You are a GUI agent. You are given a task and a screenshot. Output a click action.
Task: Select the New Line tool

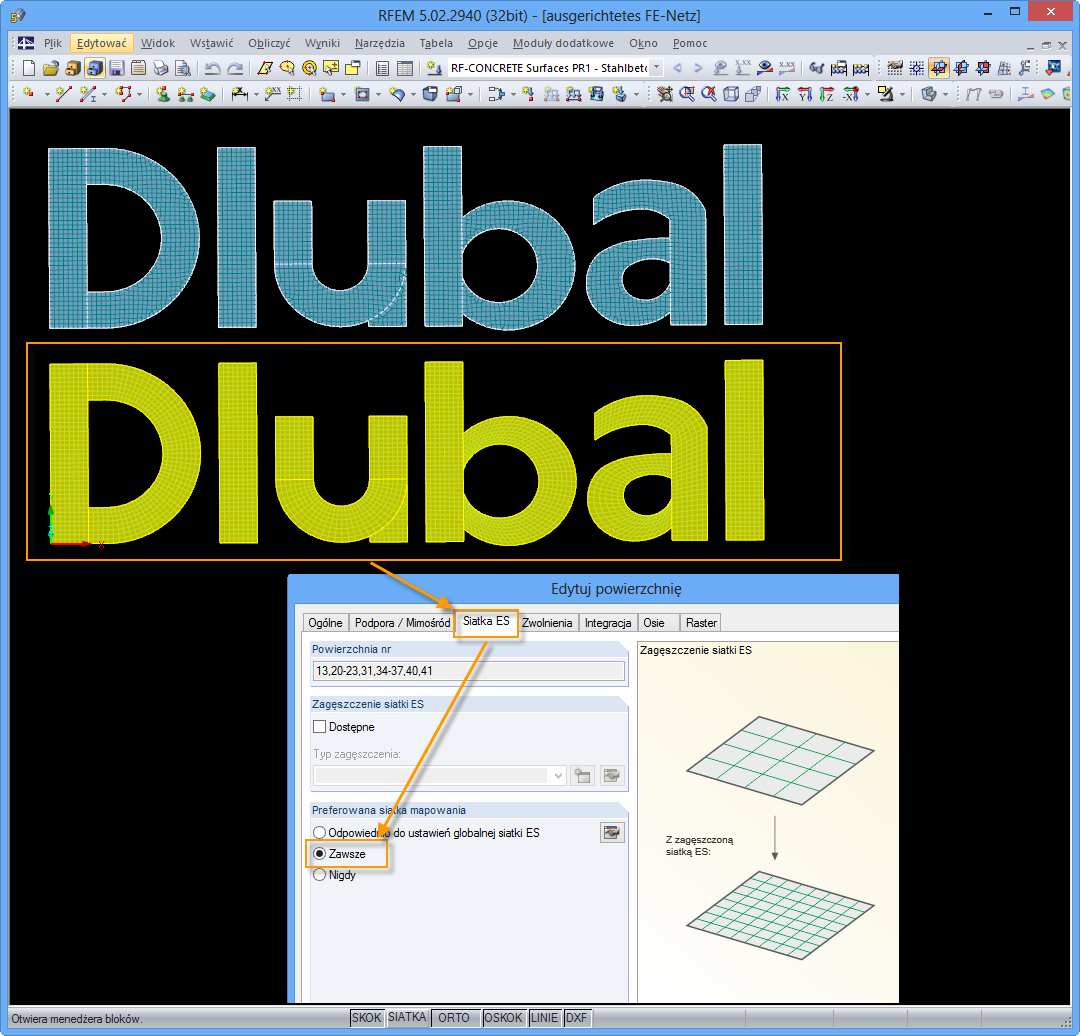click(63, 94)
